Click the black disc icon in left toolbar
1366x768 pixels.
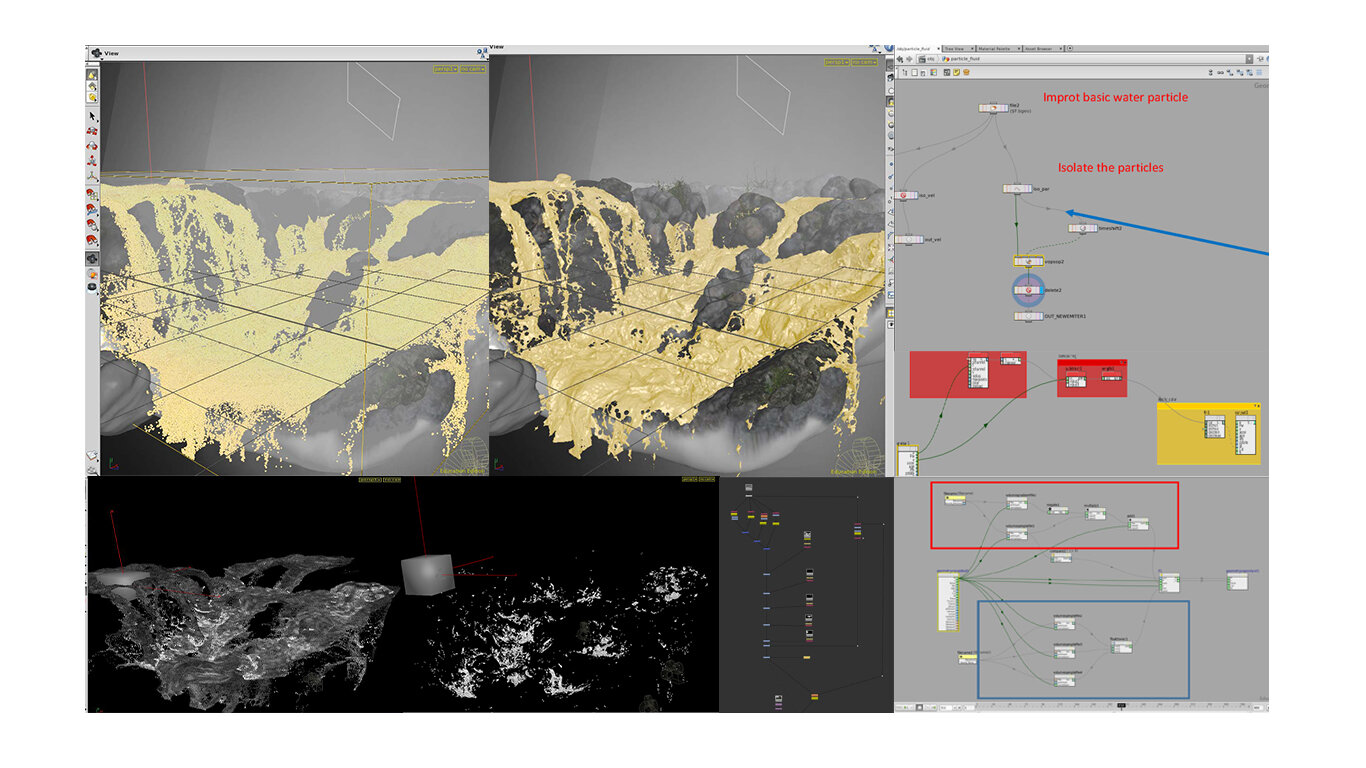pos(92,288)
